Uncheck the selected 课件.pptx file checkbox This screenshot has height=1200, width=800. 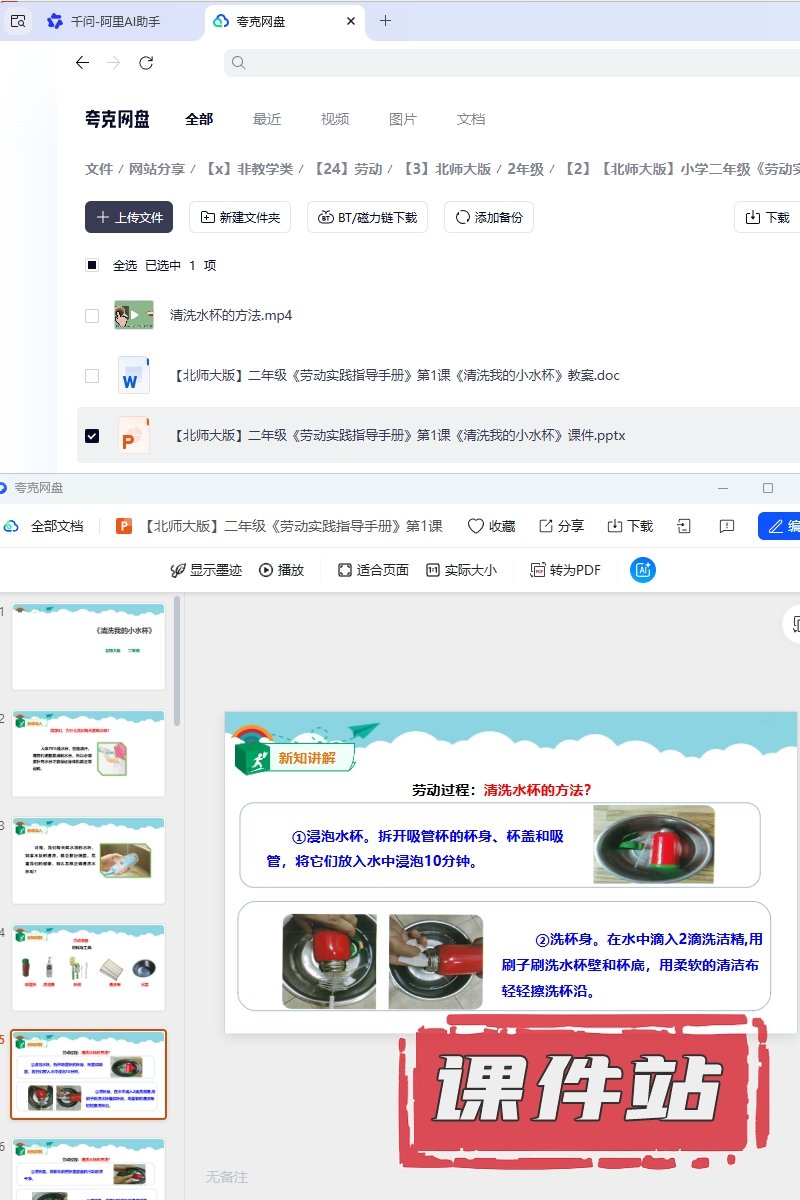pyautogui.click(x=92, y=436)
